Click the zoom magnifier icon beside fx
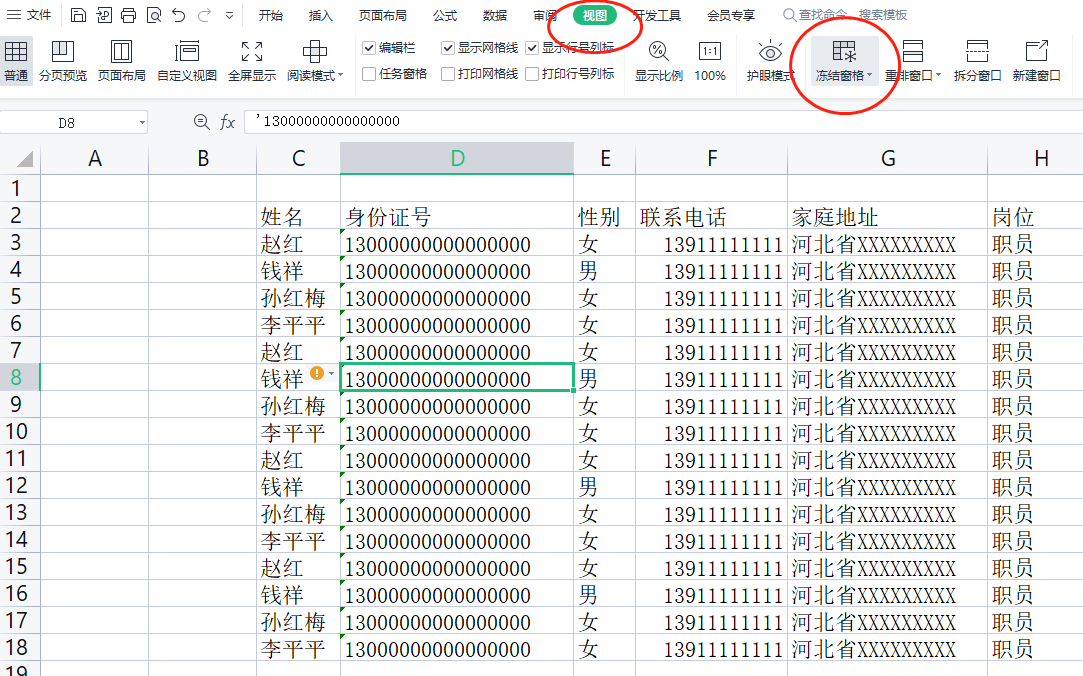Image resolution: width=1083 pixels, height=676 pixels. pos(201,122)
